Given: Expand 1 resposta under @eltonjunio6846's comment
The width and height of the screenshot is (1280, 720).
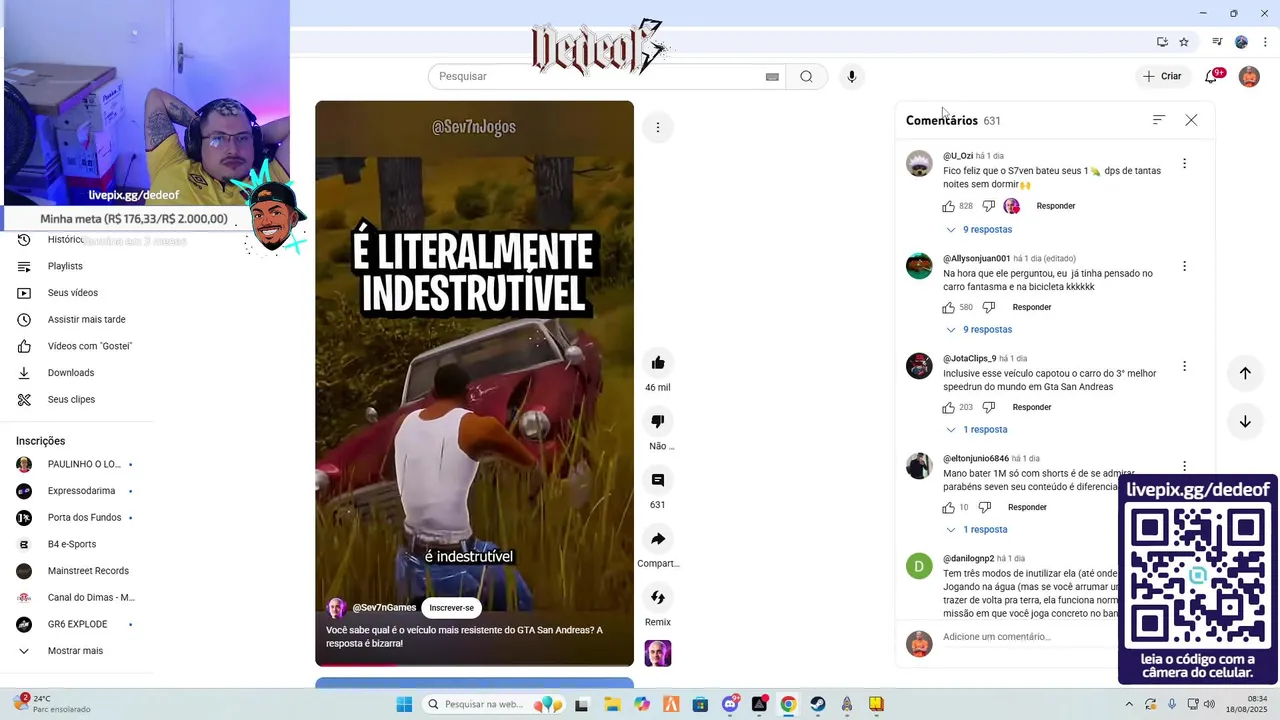Looking at the screenshot, I should [976, 530].
